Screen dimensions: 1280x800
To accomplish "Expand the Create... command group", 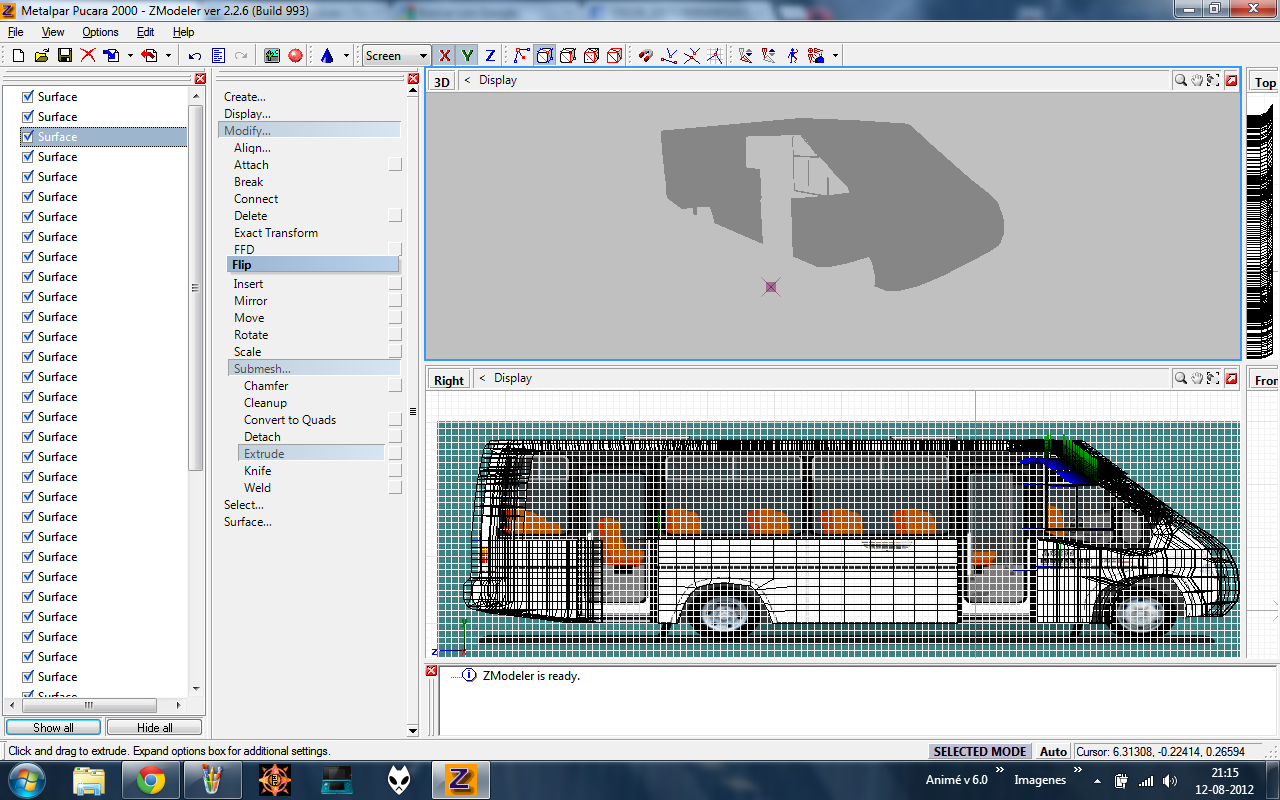I will click(x=245, y=97).
